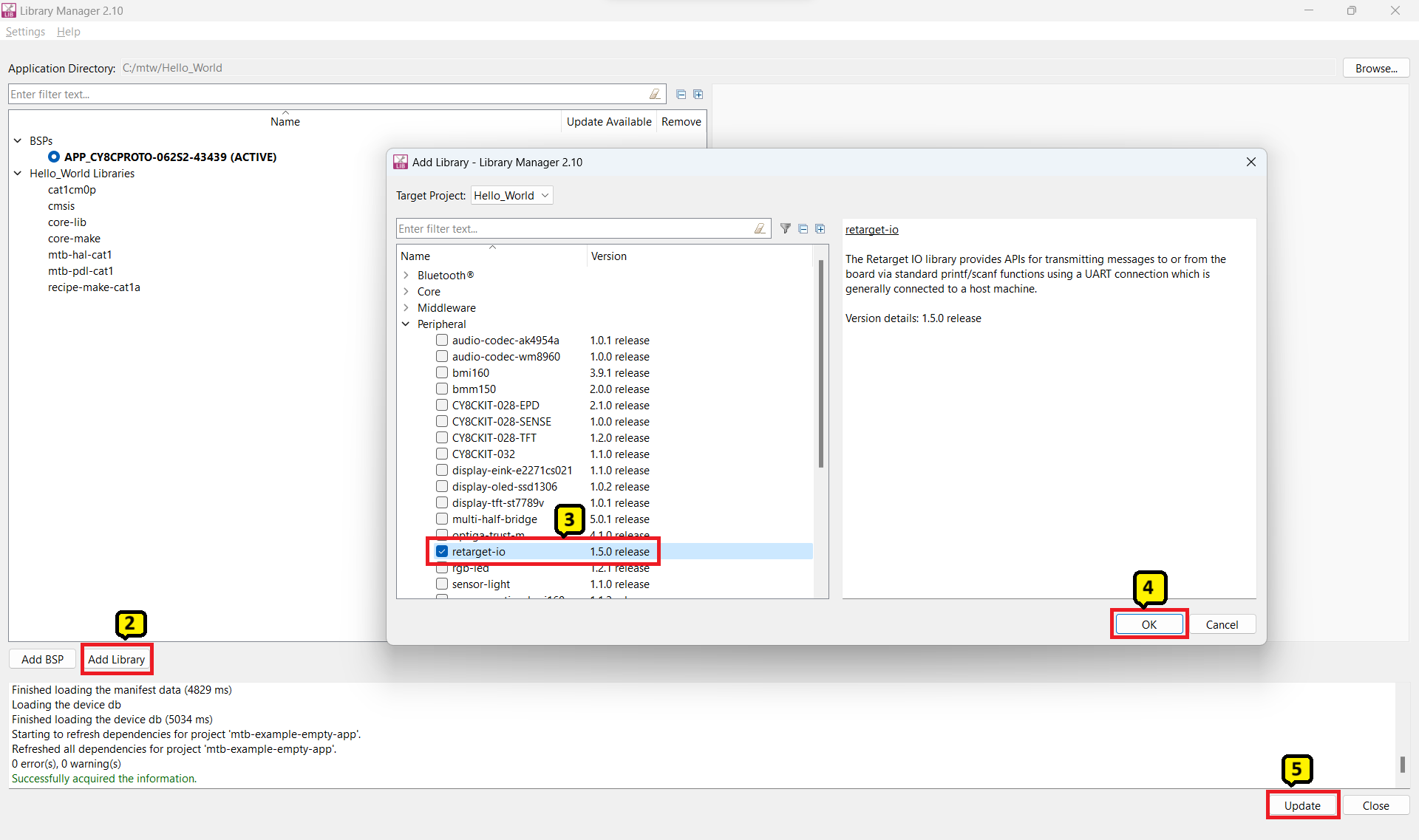Click the Close button at bottom right
The width and height of the screenshot is (1419, 840).
[x=1375, y=805]
